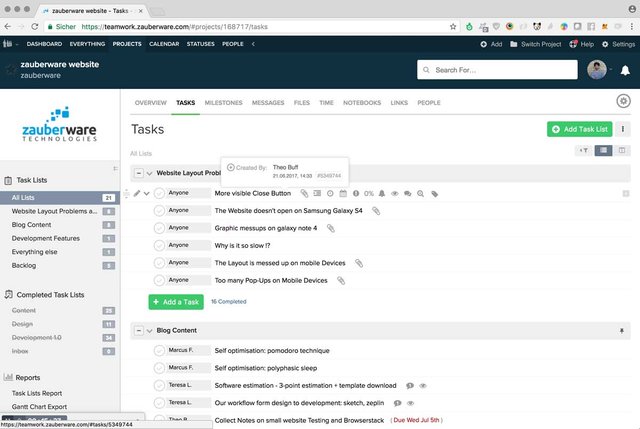Open comments on 'Software estimation' task
This screenshot has height=429, width=640.
pyautogui.click(x=410, y=386)
